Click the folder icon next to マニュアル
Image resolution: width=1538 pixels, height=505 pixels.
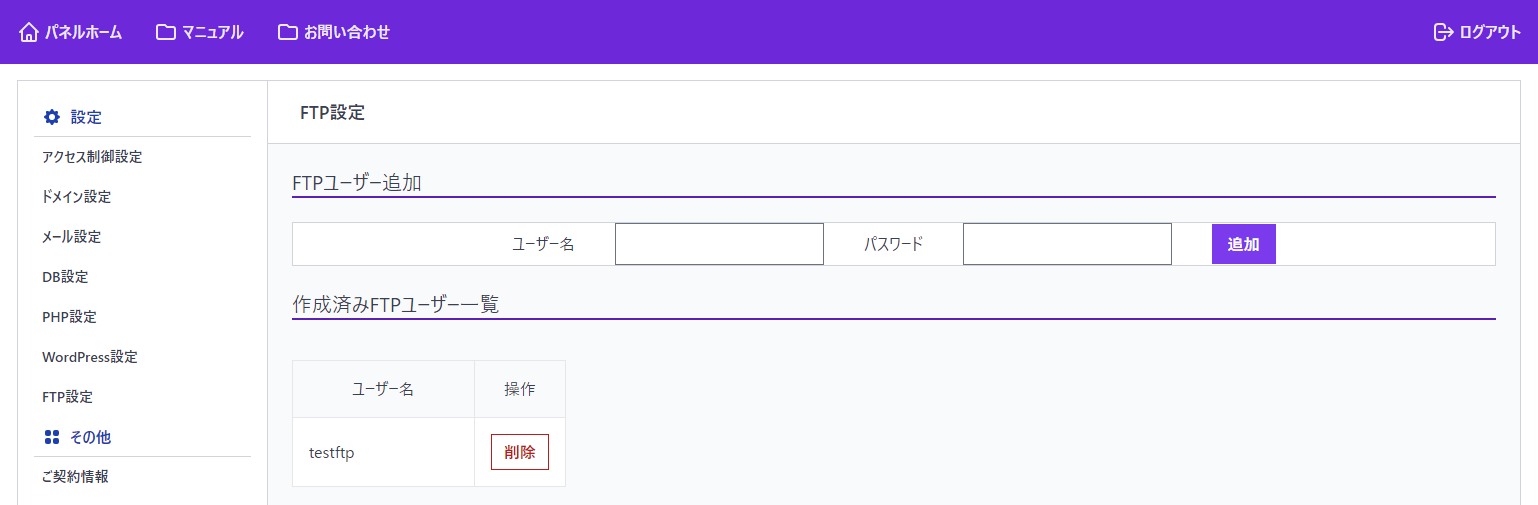(166, 32)
